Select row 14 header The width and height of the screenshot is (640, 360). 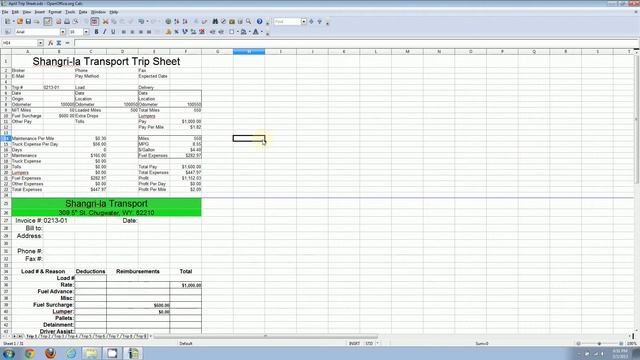[x=6, y=138]
